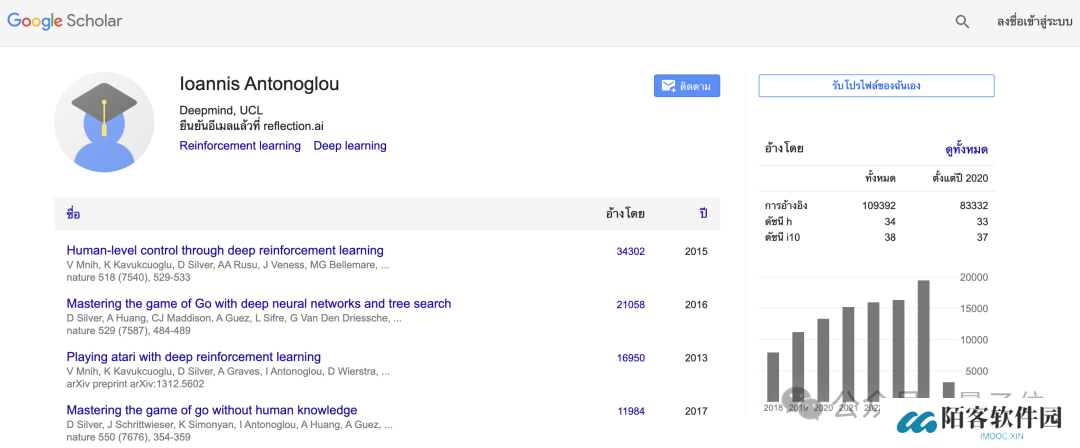Click the blue follow button with envelope

tap(687, 86)
